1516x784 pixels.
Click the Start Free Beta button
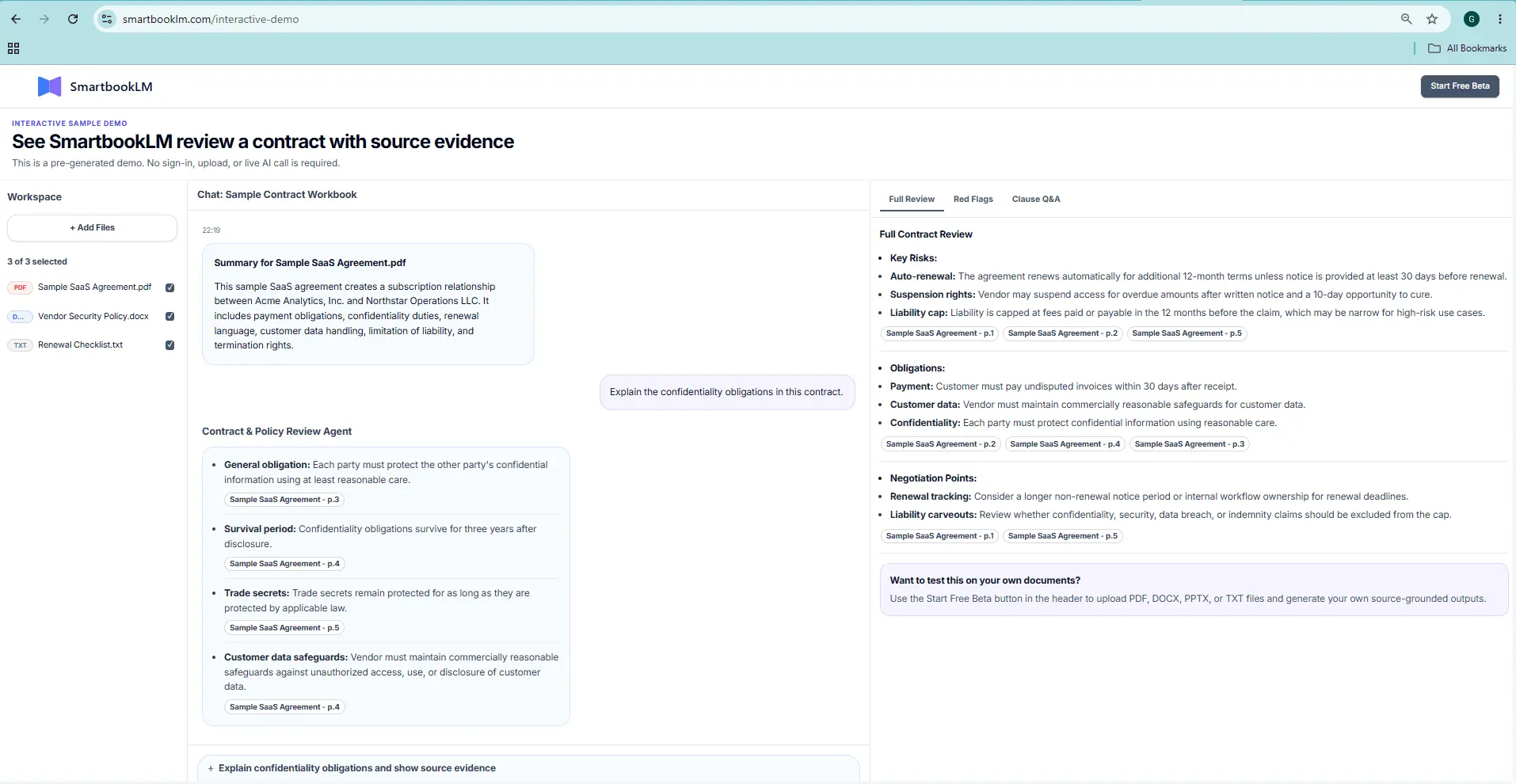[1460, 86]
